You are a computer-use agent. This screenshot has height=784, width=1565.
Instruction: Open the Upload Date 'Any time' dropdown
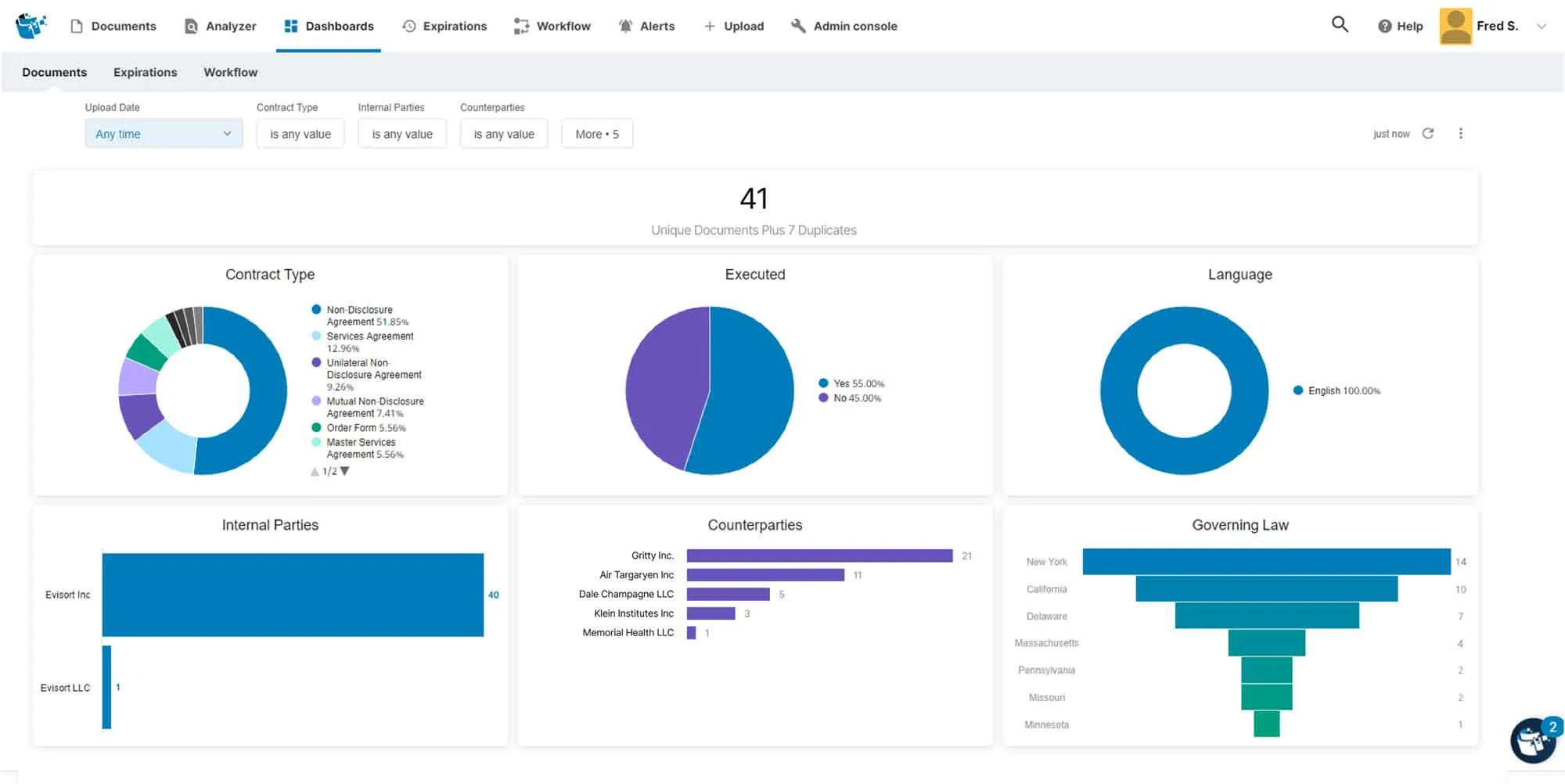pyautogui.click(x=163, y=133)
